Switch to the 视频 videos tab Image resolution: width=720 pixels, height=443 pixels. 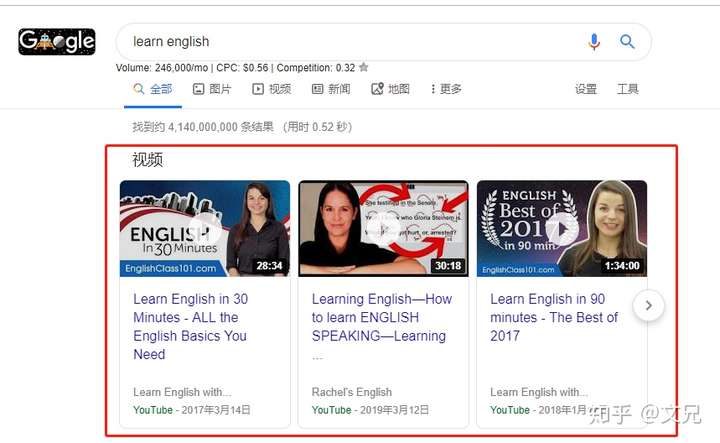point(271,89)
